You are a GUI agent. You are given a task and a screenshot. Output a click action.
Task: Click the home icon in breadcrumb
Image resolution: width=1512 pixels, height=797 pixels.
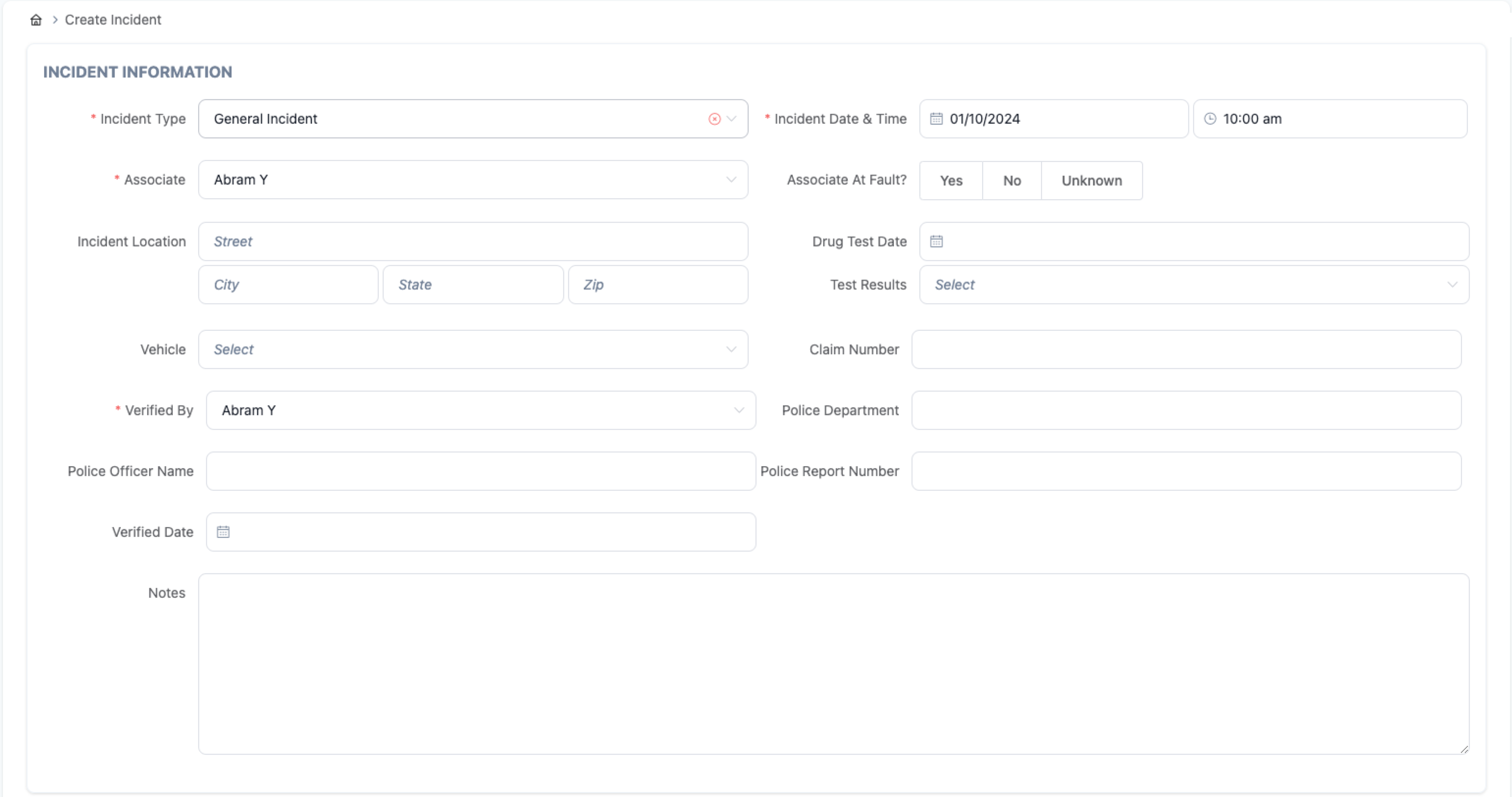tap(36, 20)
